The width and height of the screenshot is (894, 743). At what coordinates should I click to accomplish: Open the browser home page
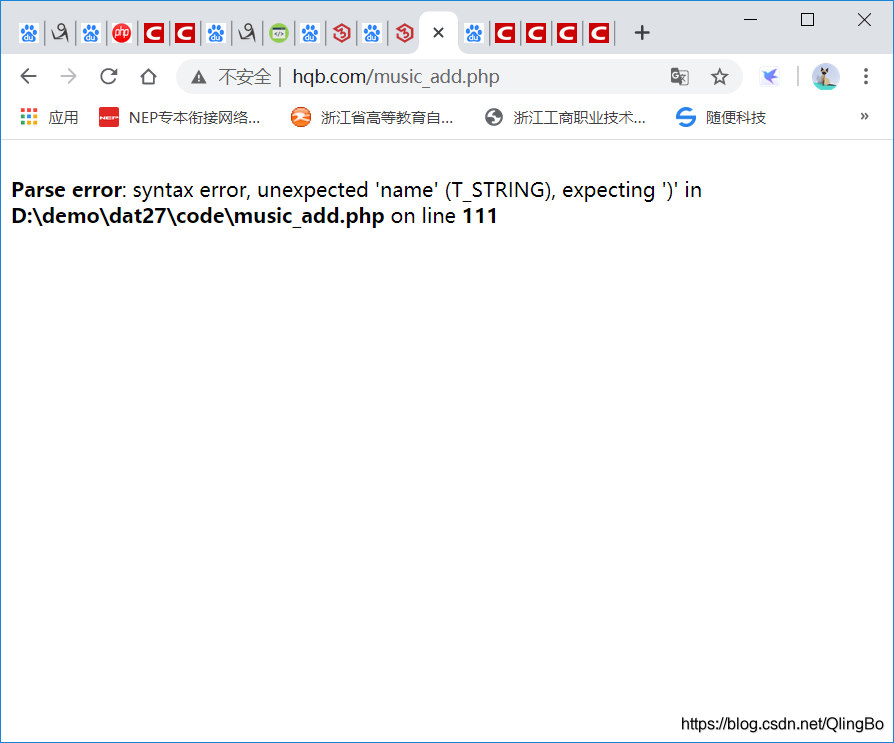(148, 76)
